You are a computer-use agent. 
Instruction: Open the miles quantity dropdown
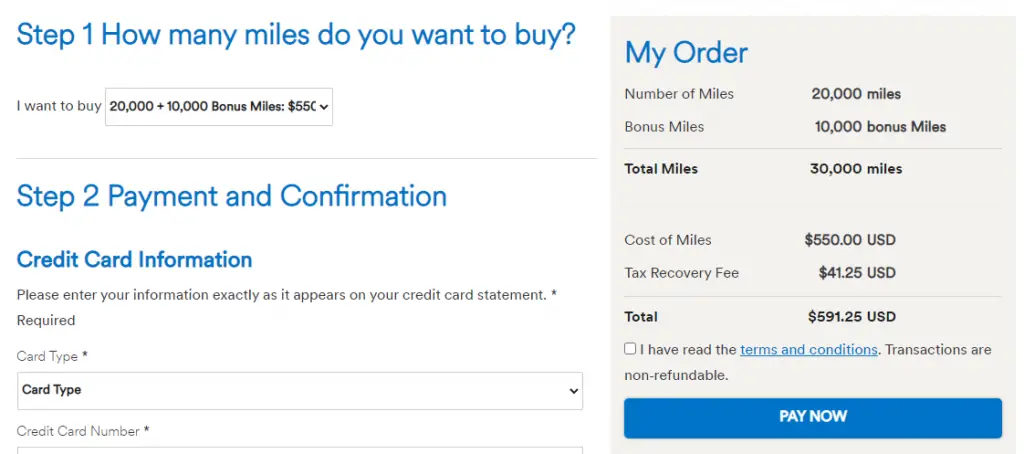(x=219, y=106)
